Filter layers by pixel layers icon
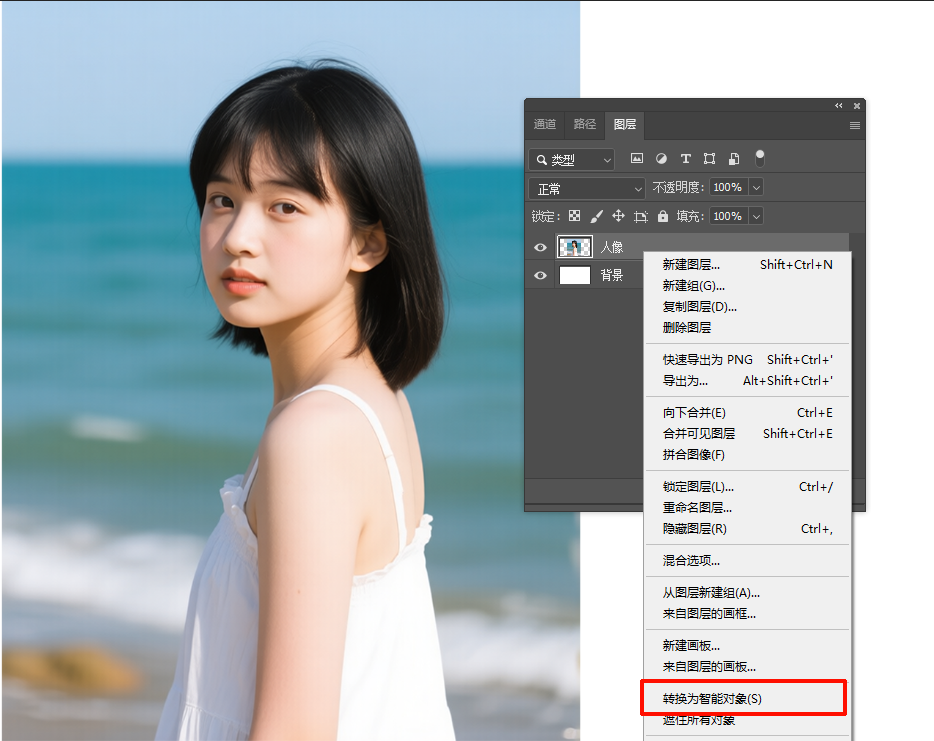The height and width of the screenshot is (741, 934). pos(637,158)
